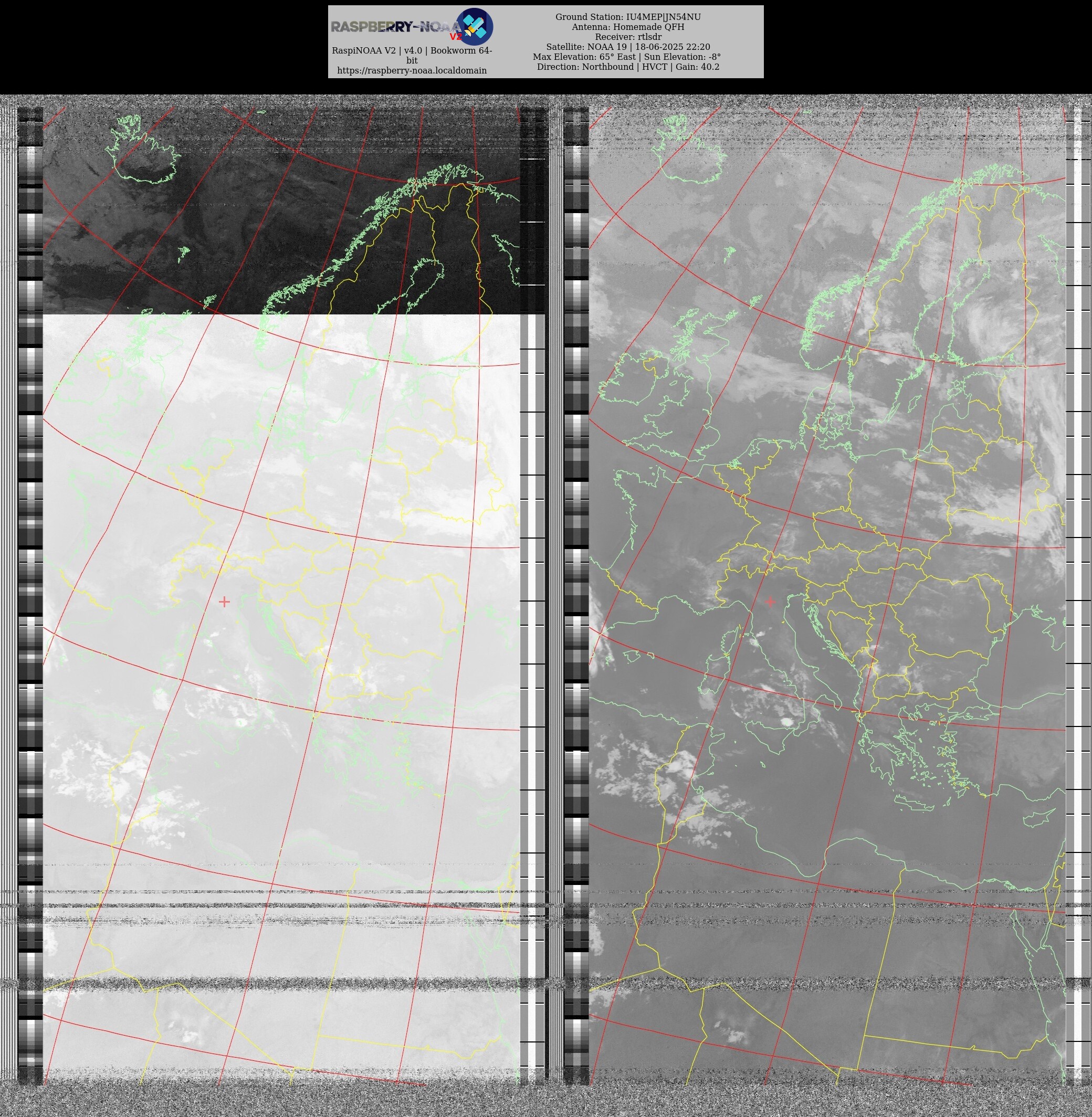
Task: Click the red cross station marker in left image
Action: [224, 602]
